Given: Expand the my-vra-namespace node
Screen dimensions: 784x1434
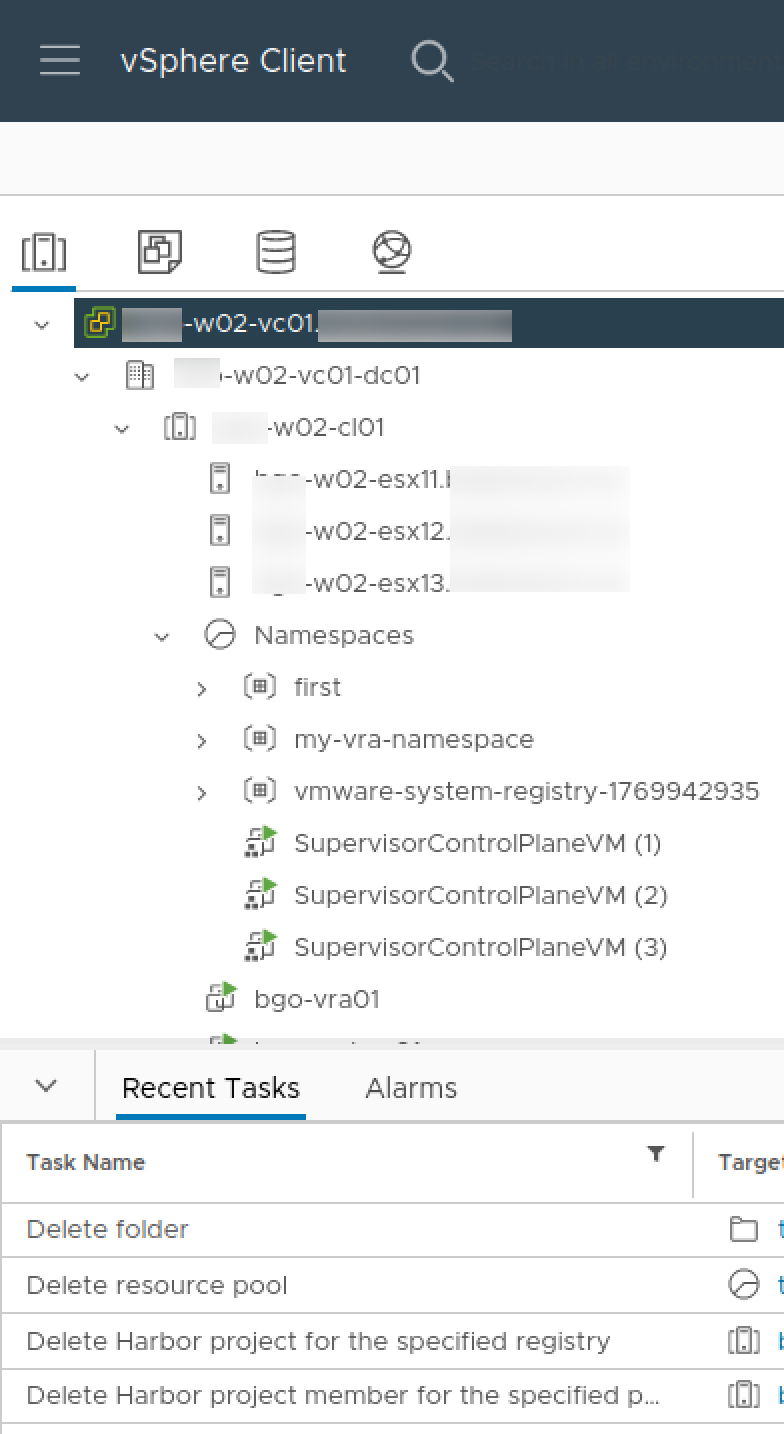Looking at the screenshot, I should coord(202,741).
